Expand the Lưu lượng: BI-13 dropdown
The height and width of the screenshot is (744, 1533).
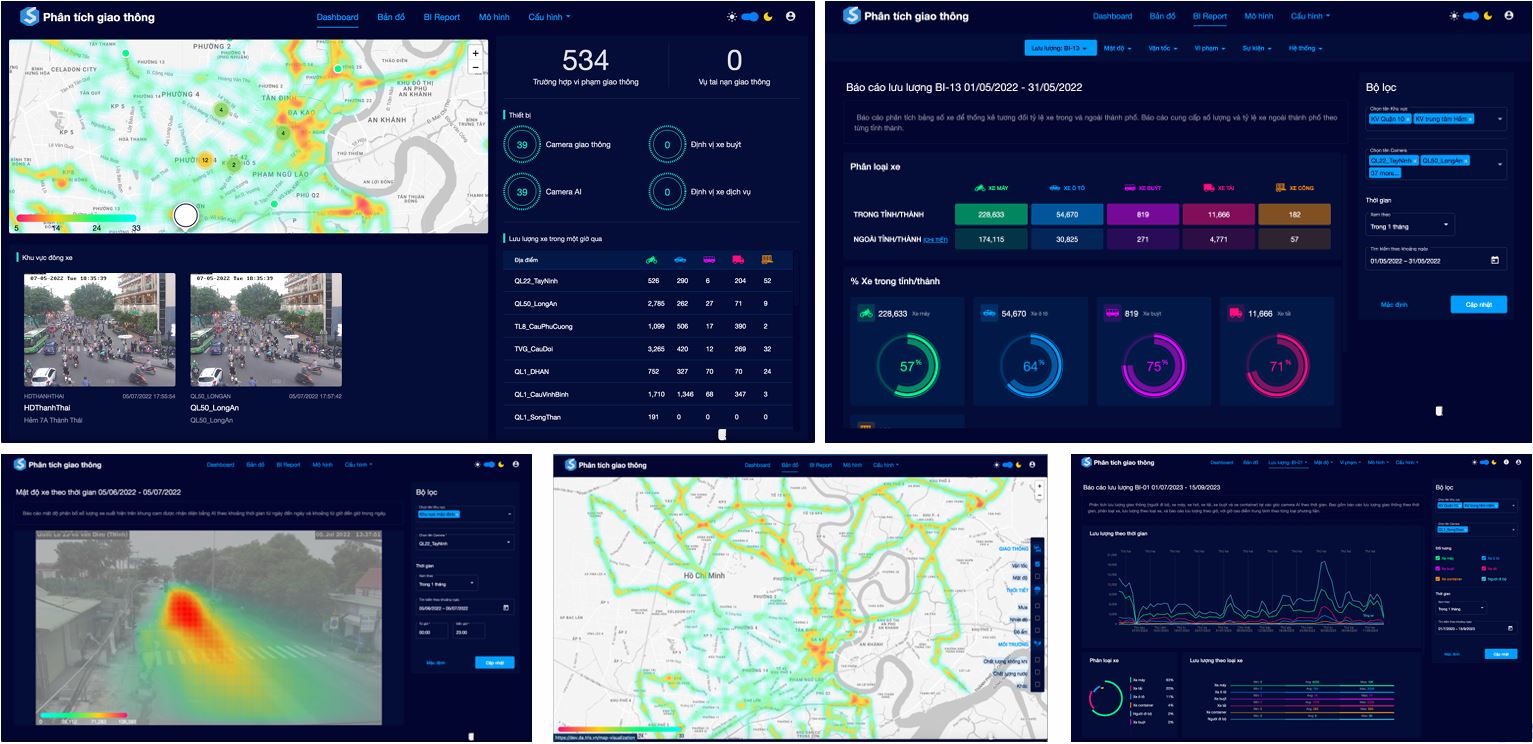[x=1061, y=48]
